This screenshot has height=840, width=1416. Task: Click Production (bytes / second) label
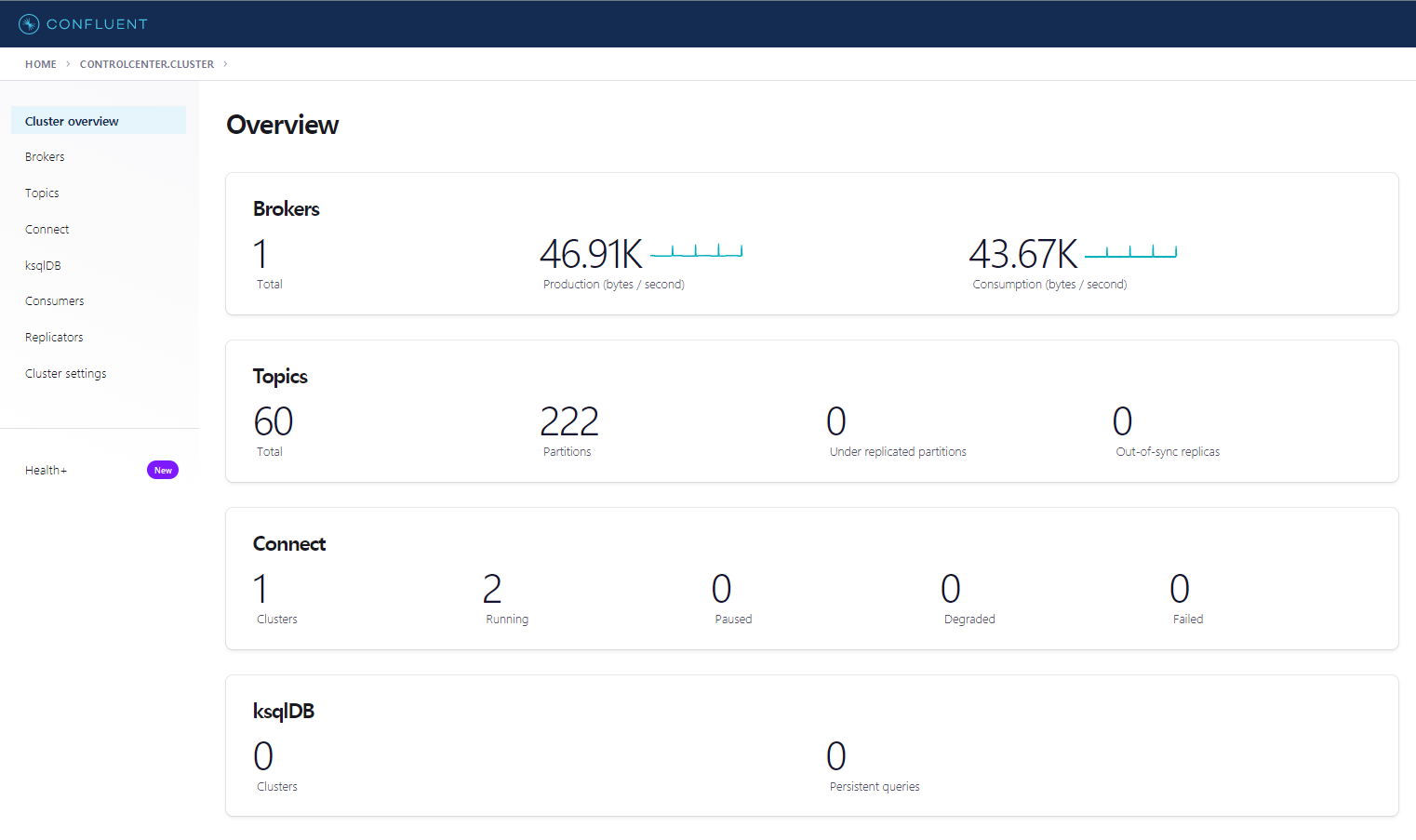point(614,285)
